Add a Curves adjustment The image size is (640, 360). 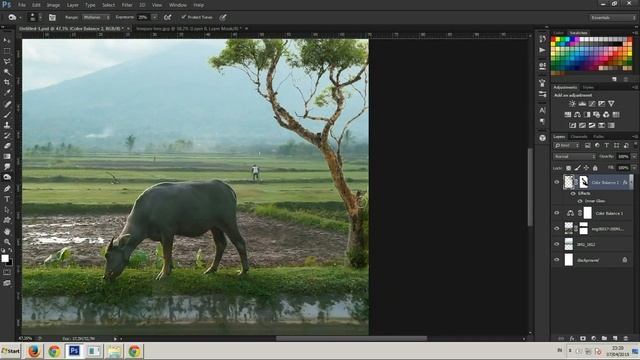(x=592, y=104)
